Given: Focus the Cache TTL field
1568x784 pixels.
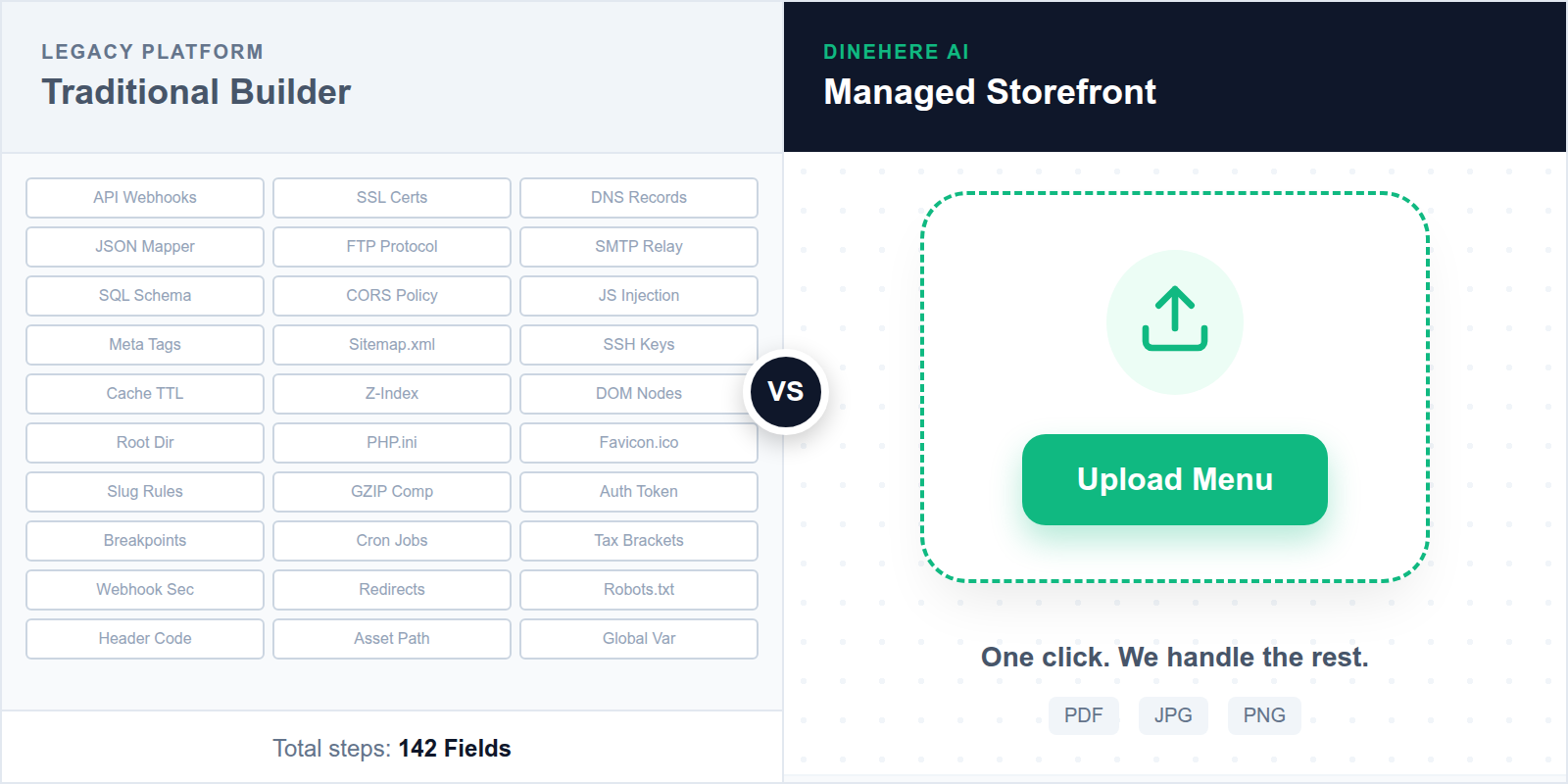Looking at the screenshot, I should tap(145, 394).
